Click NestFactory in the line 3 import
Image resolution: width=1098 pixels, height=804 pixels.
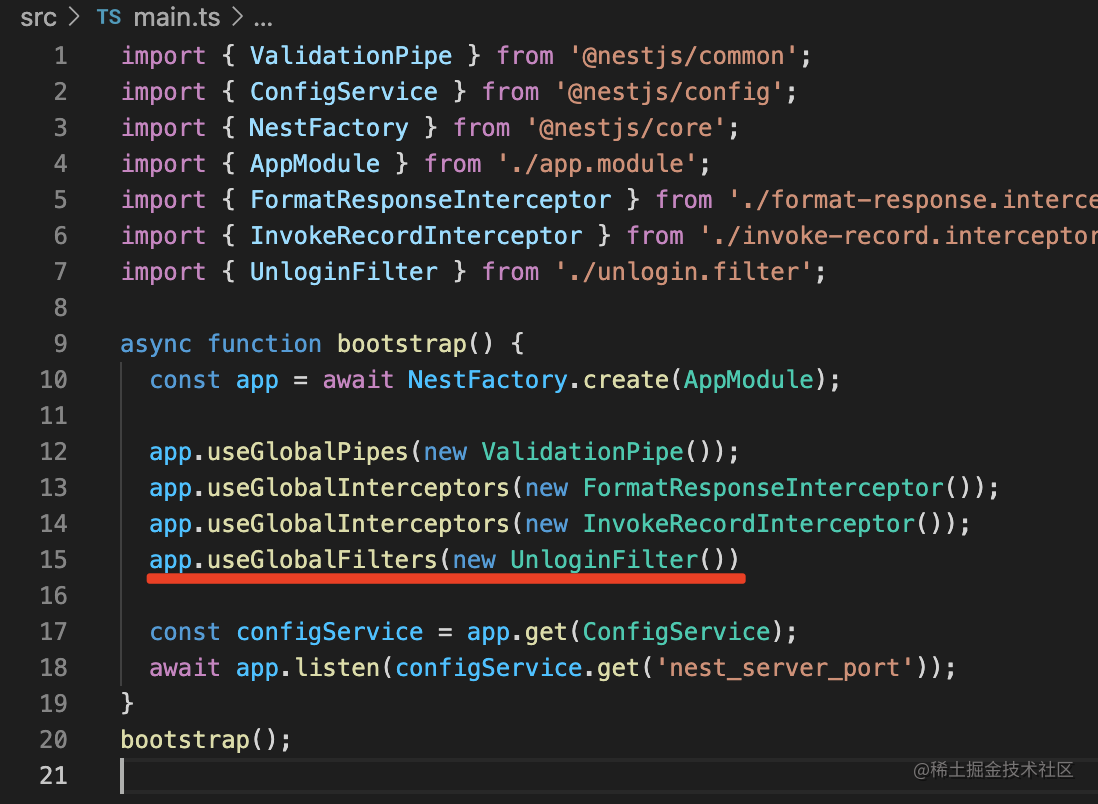tap(328, 128)
